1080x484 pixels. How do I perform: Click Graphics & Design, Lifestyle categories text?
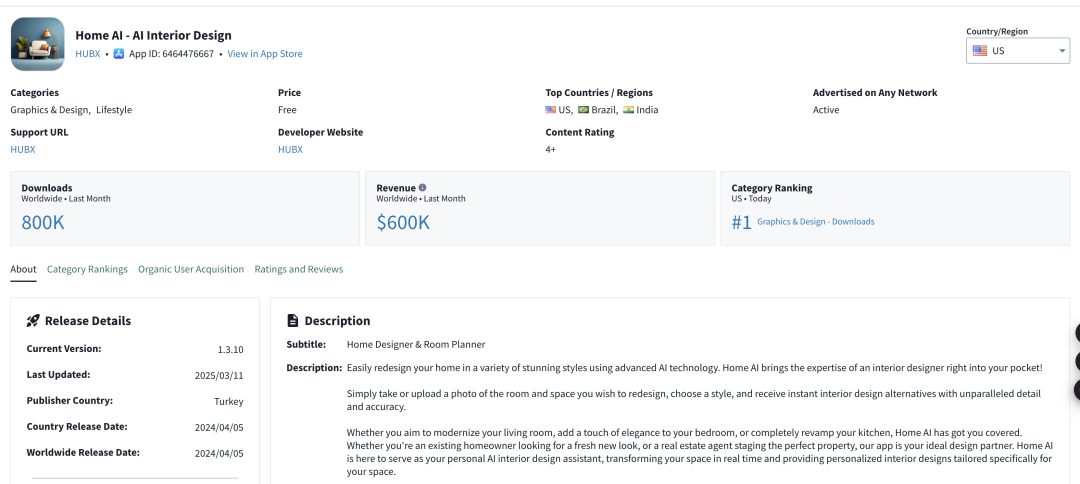[x=71, y=110]
